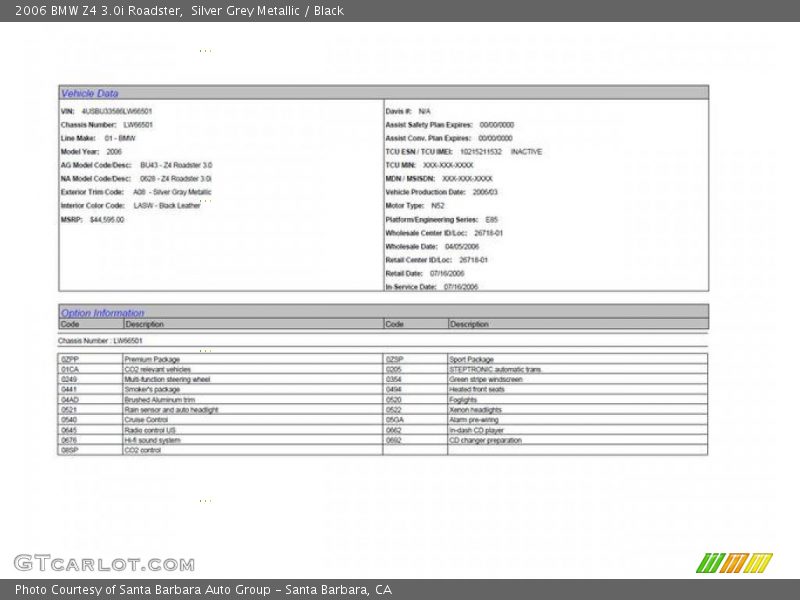This screenshot has width=800, height=600.
Task: Select NA Model Code 0628 - Z4 Roadster 3.0i
Action: [x=176, y=179]
